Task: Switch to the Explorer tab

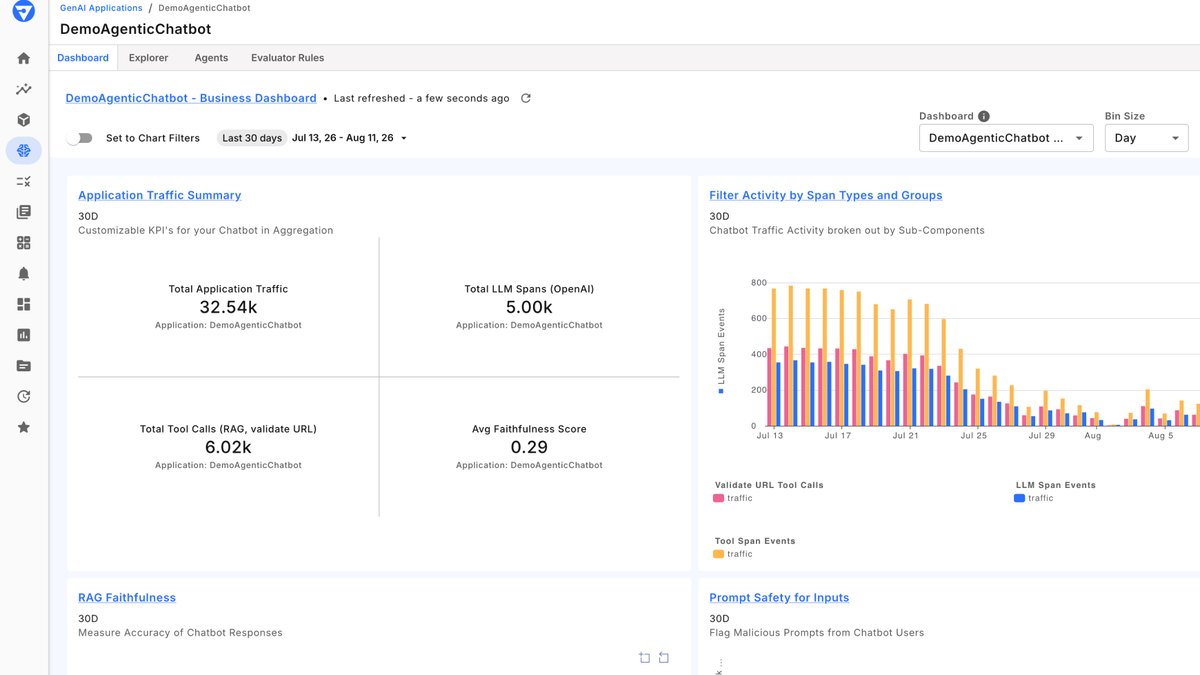Action: [x=148, y=58]
